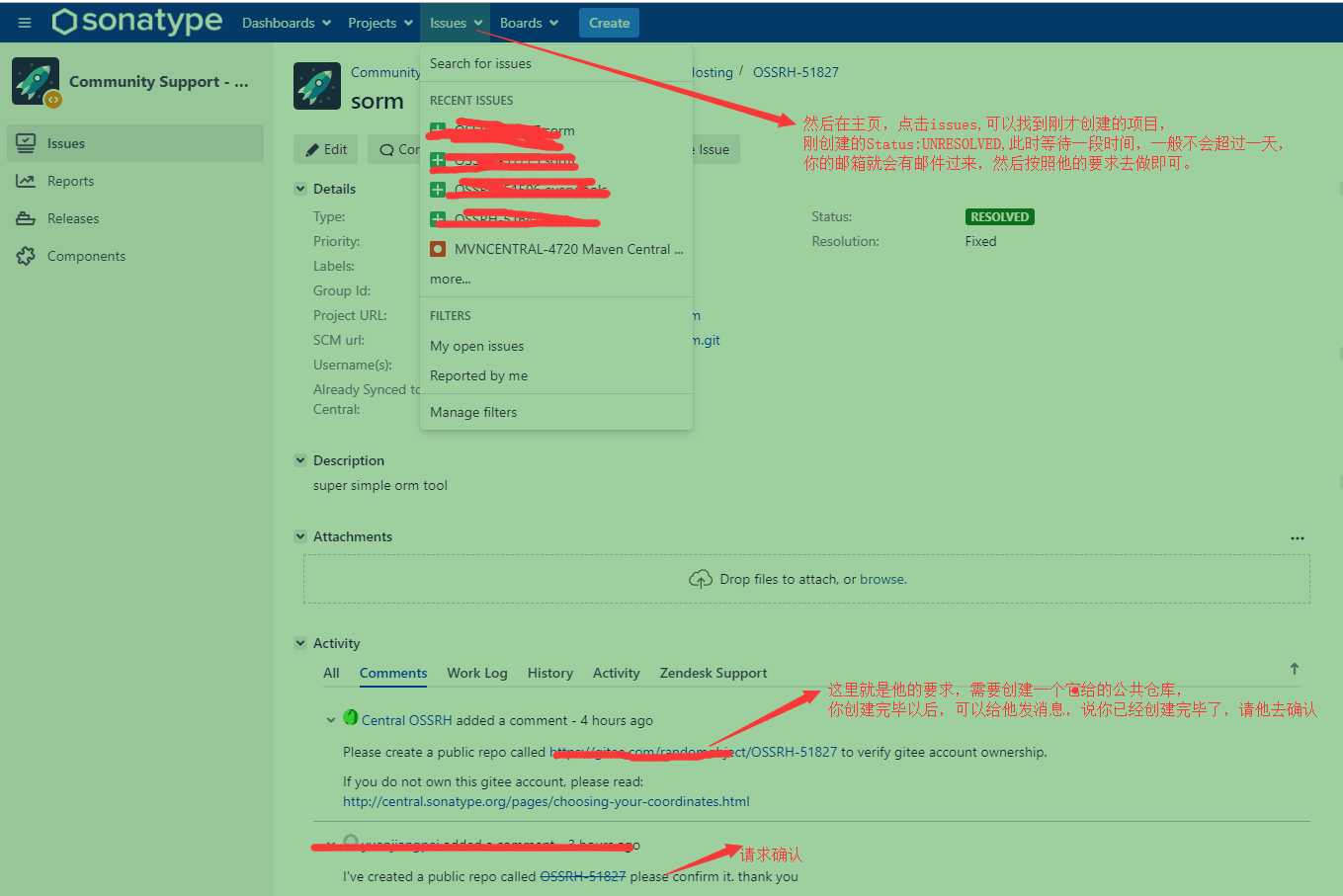Expand the Dashboards dropdown menu
The height and width of the screenshot is (896, 1343).
[x=287, y=23]
